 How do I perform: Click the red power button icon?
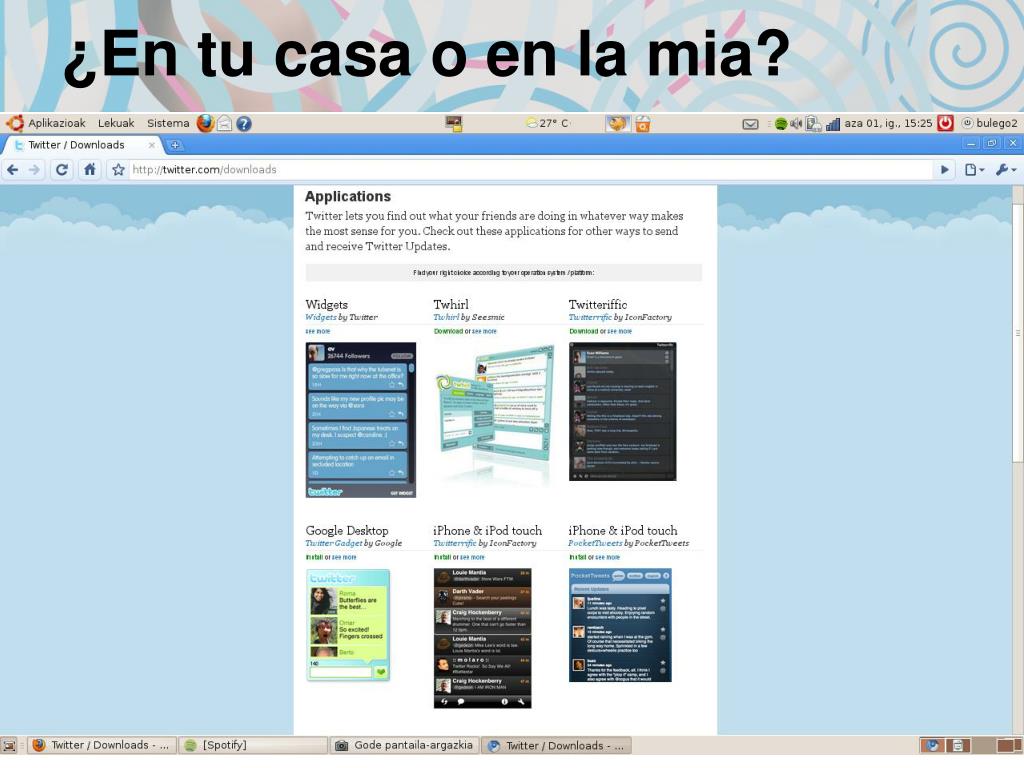tap(945, 123)
